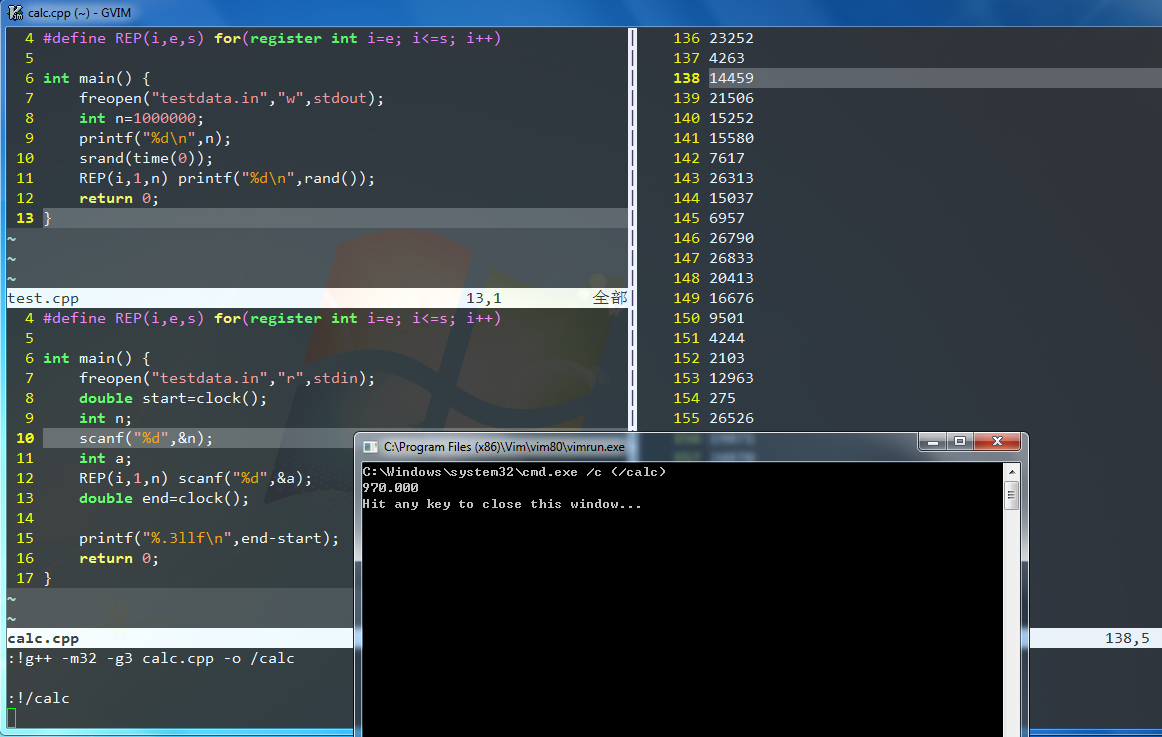Click the vimrun.exe title bar text
Image resolution: width=1162 pixels, height=737 pixels.
[x=504, y=447]
